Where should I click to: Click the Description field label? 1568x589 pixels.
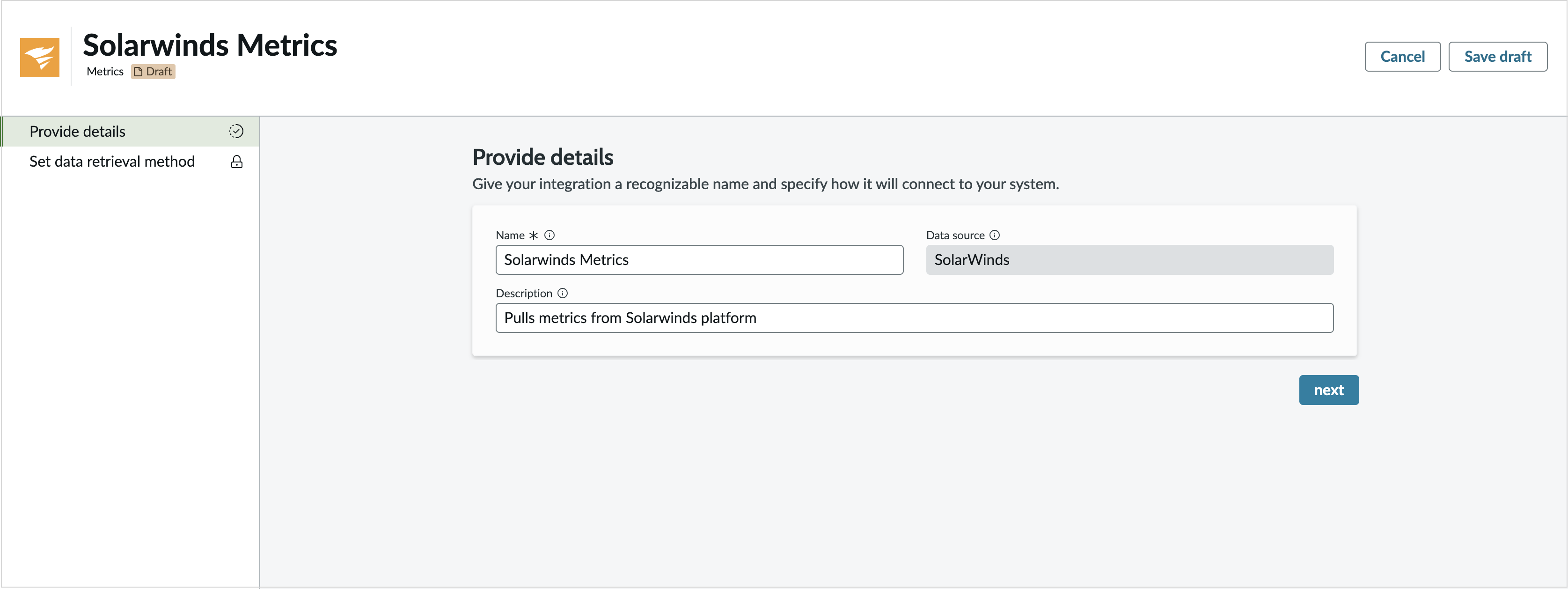[524, 293]
